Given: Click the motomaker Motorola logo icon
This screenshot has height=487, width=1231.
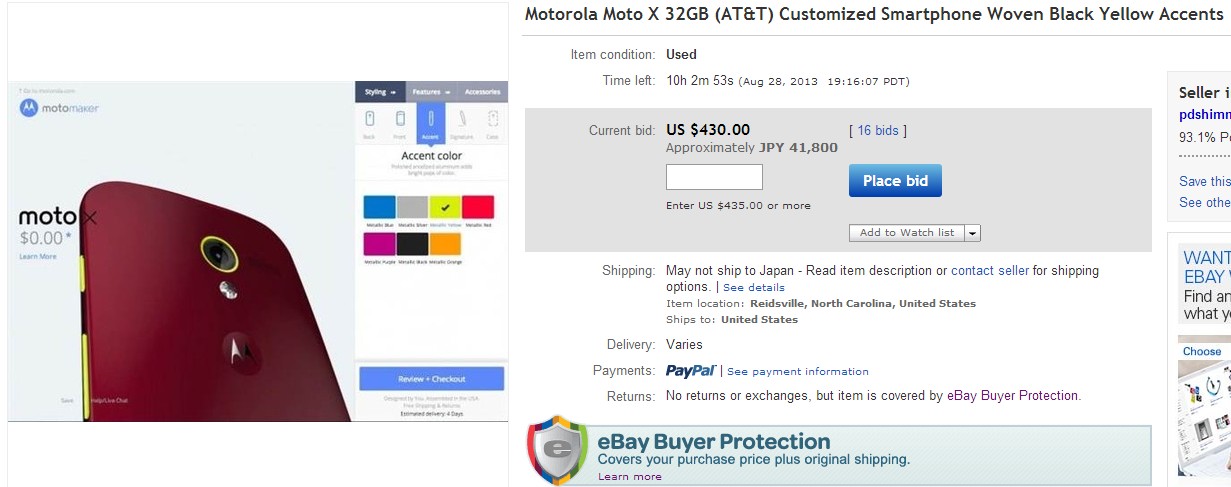Looking at the screenshot, I should click(x=28, y=108).
